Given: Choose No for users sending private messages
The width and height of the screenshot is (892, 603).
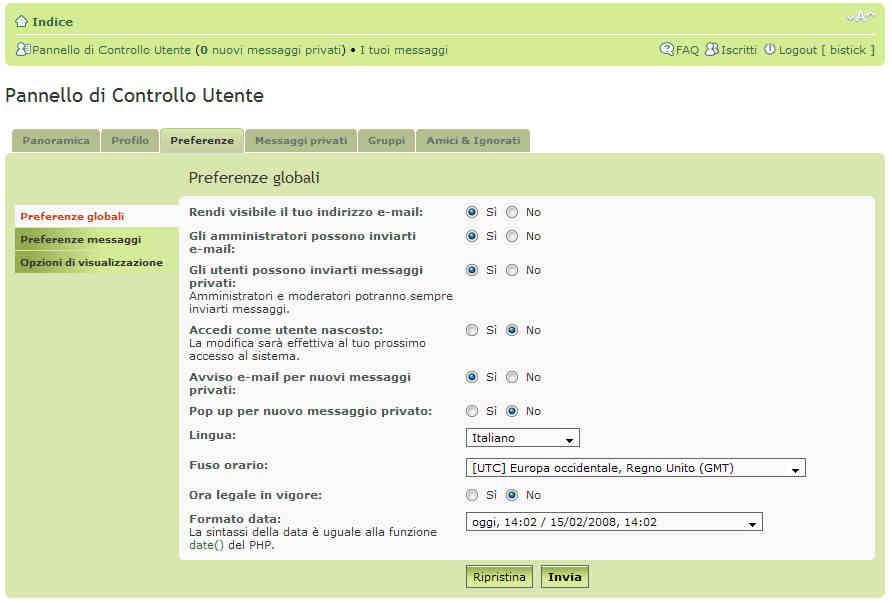Looking at the screenshot, I should [512, 270].
